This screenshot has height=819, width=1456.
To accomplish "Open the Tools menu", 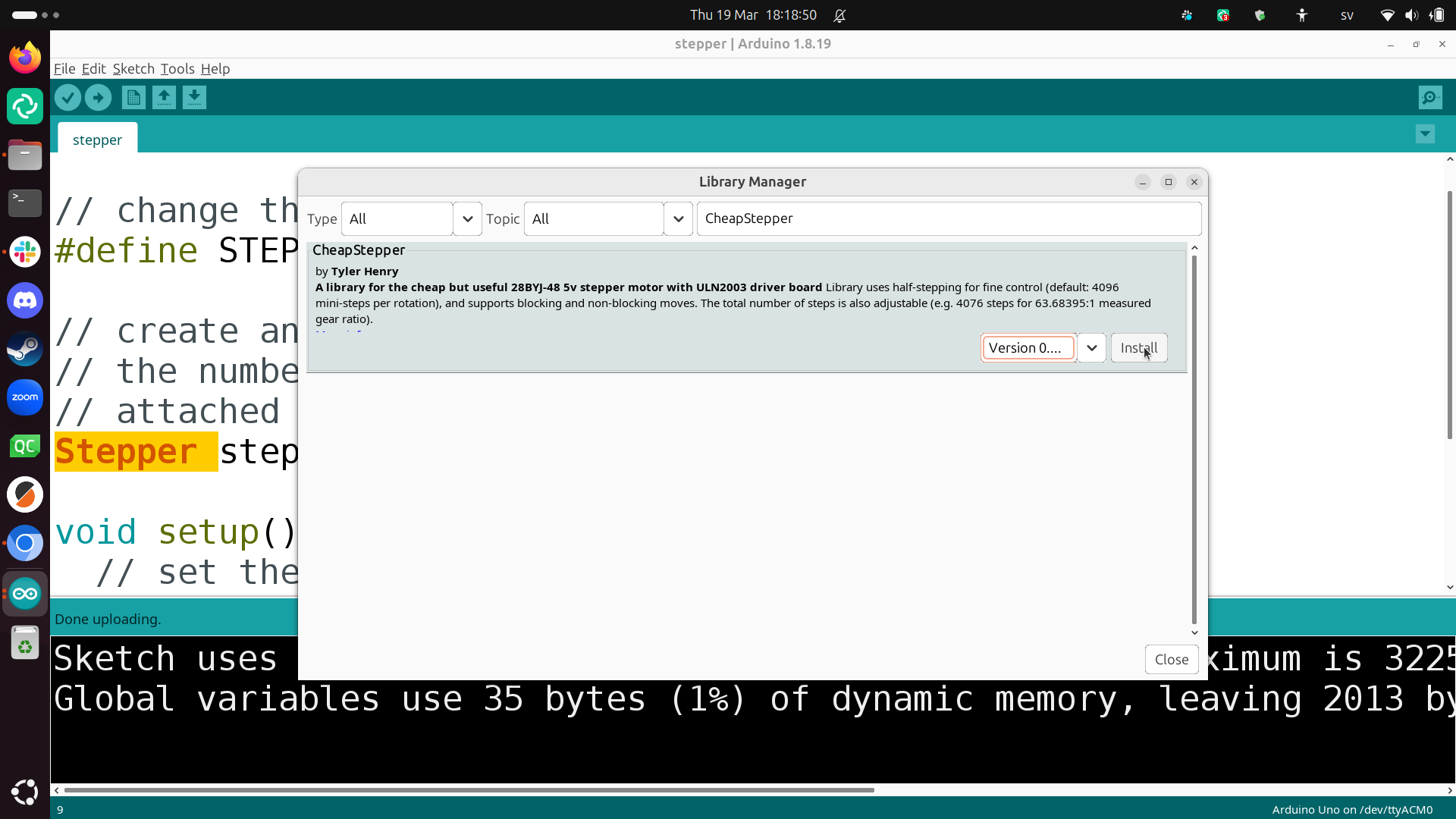I will [177, 69].
